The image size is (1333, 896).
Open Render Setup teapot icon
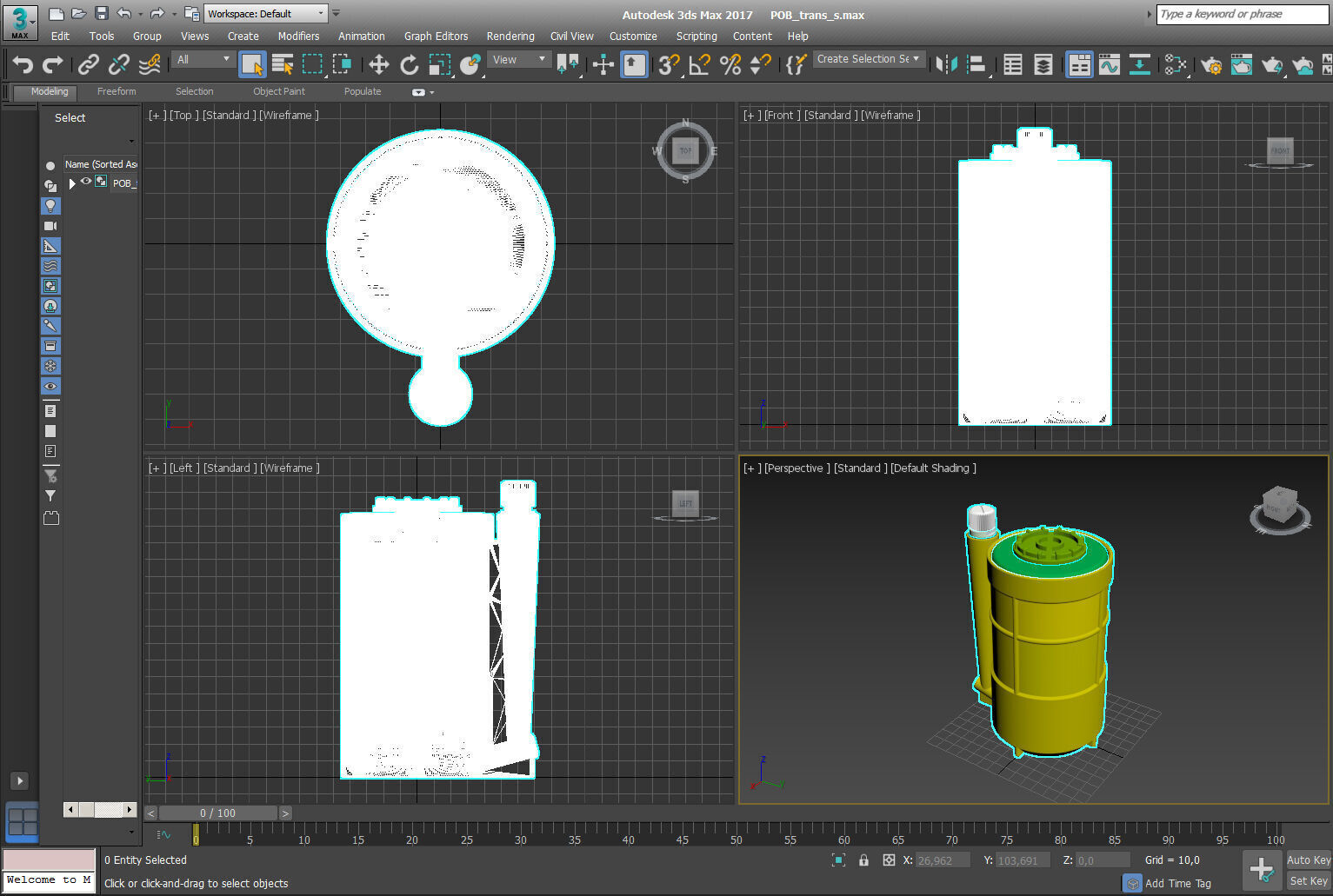coord(1211,64)
